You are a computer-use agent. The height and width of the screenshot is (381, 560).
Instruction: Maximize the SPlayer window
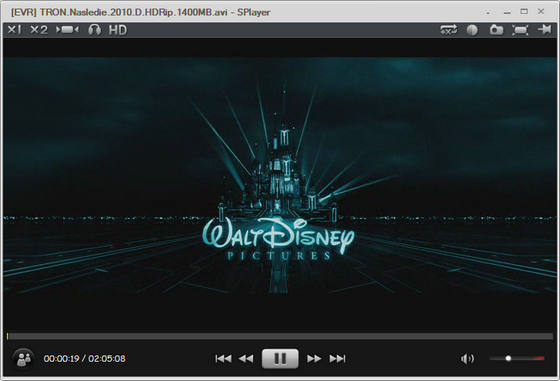pyautogui.click(x=524, y=12)
